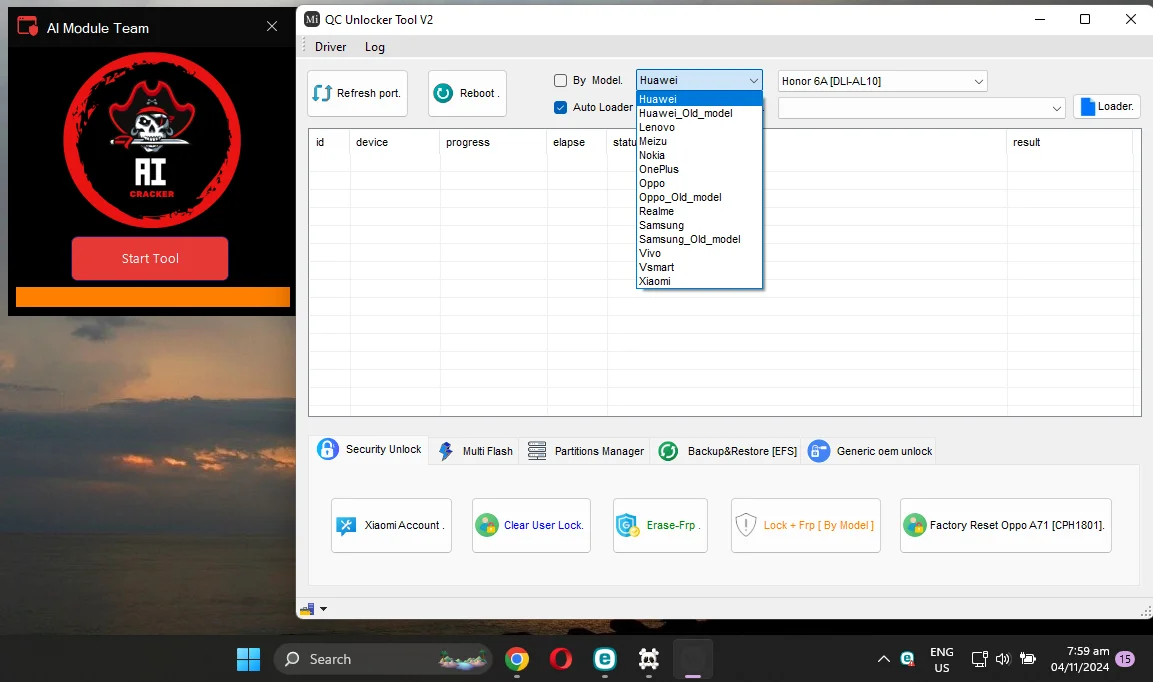Click the result column header
This screenshot has width=1153, height=682.
pos(1069,143)
